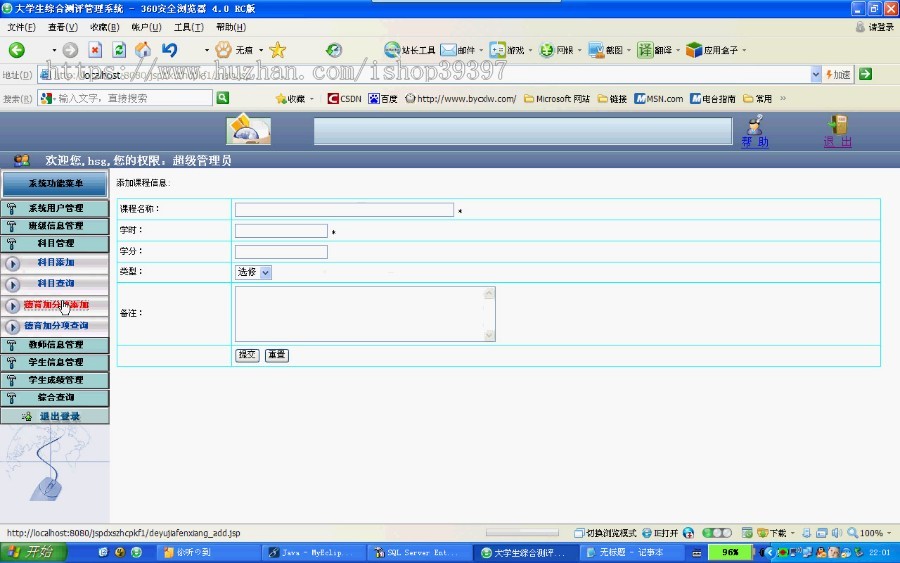Open the 收藏 favorites dropdown
900x563 pixels.
coord(294,99)
